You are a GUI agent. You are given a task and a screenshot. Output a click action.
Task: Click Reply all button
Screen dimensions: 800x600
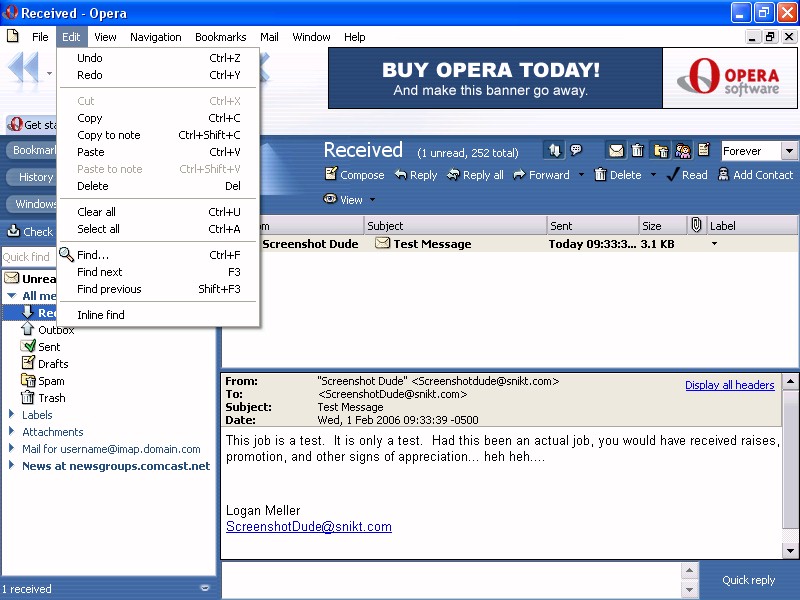pyautogui.click(x=475, y=175)
